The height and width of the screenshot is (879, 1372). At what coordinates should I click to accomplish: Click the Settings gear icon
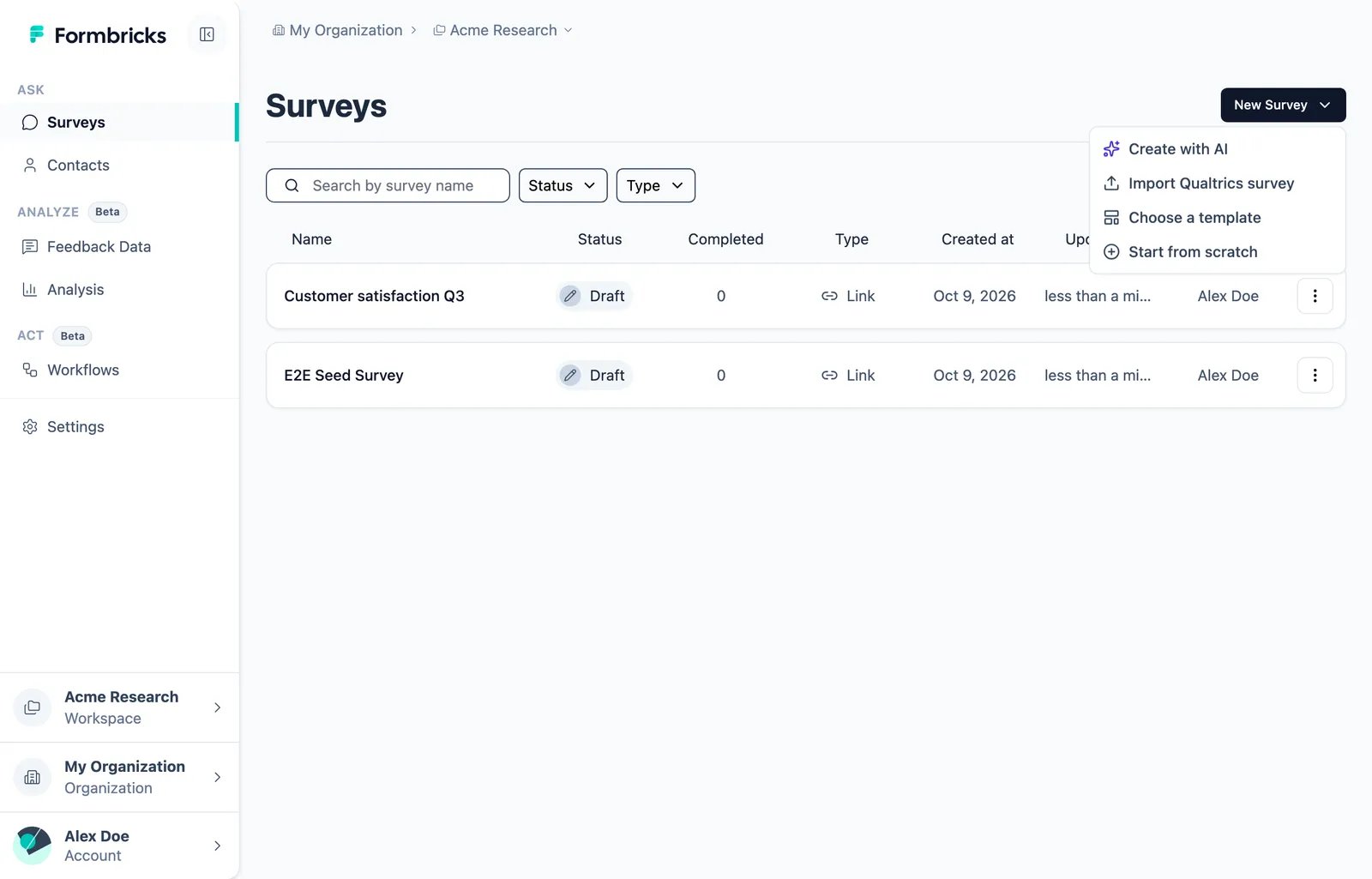coord(30,427)
